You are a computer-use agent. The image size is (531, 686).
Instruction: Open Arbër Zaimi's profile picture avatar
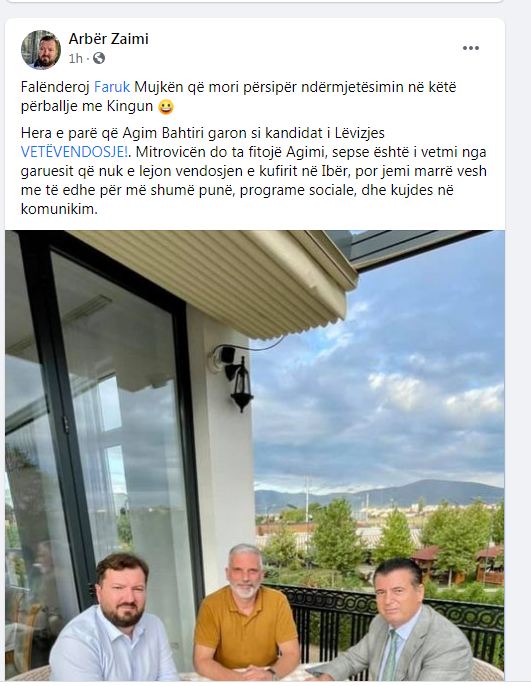(x=41, y=49)
